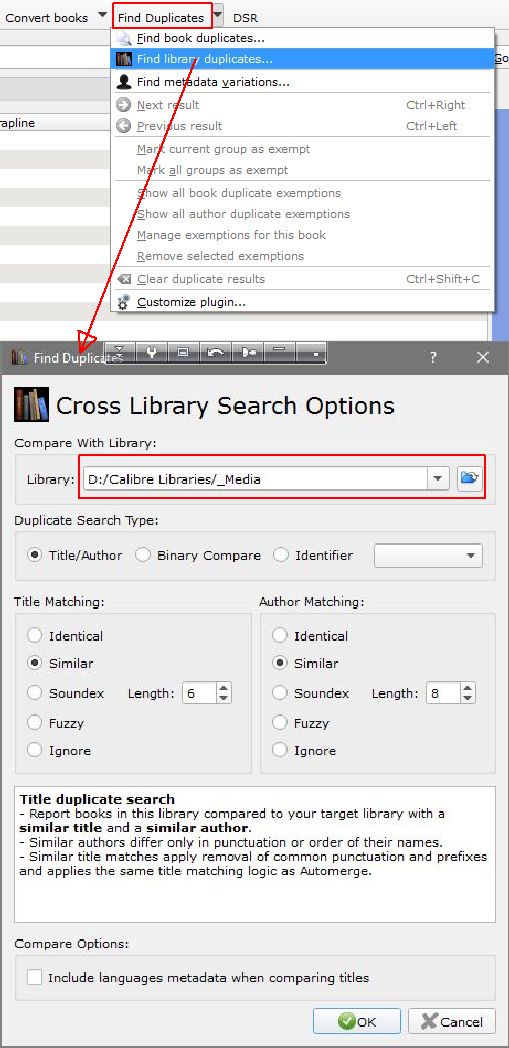This screenshot has height=1048, width=509.
Task: Click the Find book duplicates magnifier icon
Action: (x=124, y=38)
